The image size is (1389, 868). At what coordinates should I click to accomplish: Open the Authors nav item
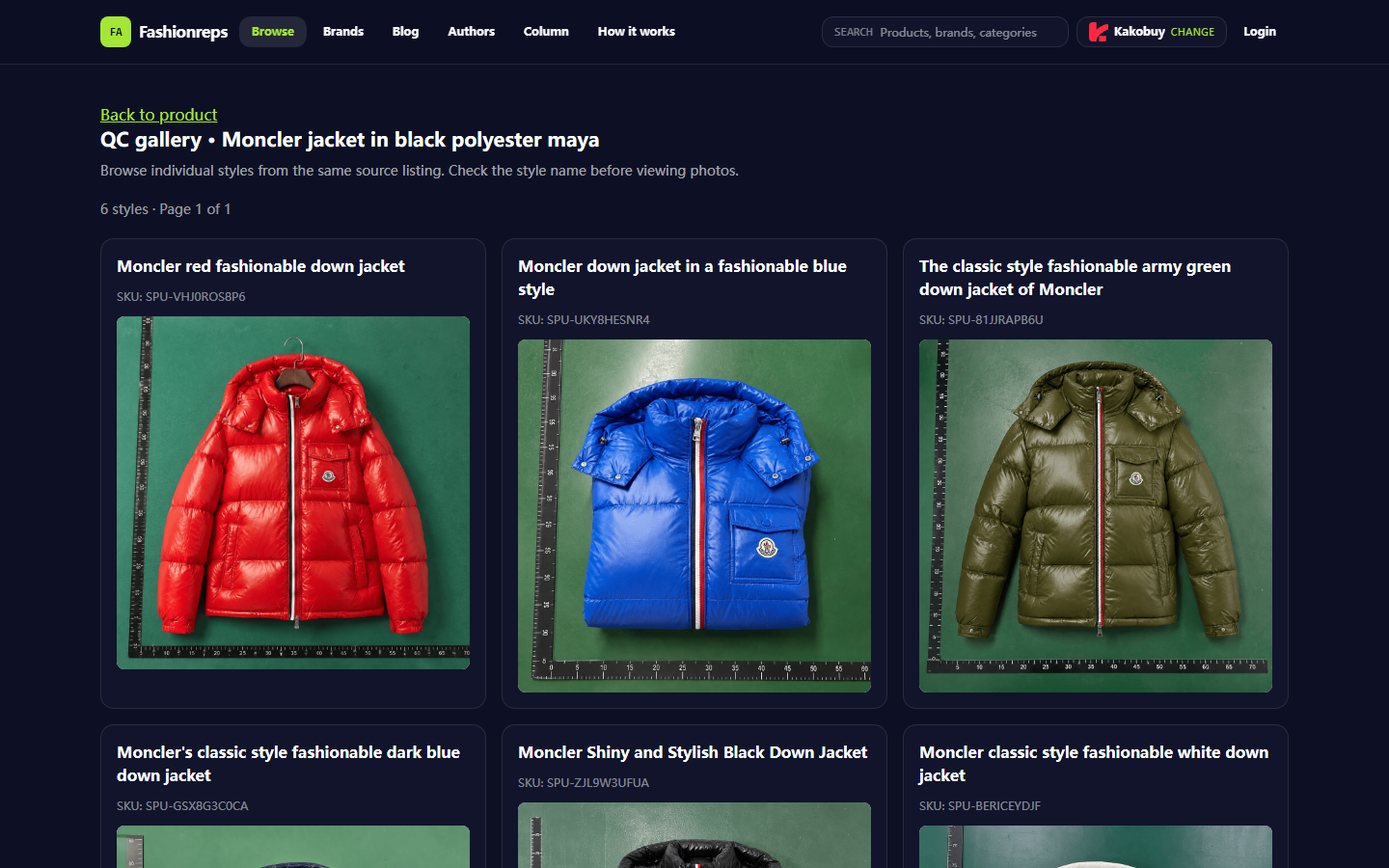point(471,32)
